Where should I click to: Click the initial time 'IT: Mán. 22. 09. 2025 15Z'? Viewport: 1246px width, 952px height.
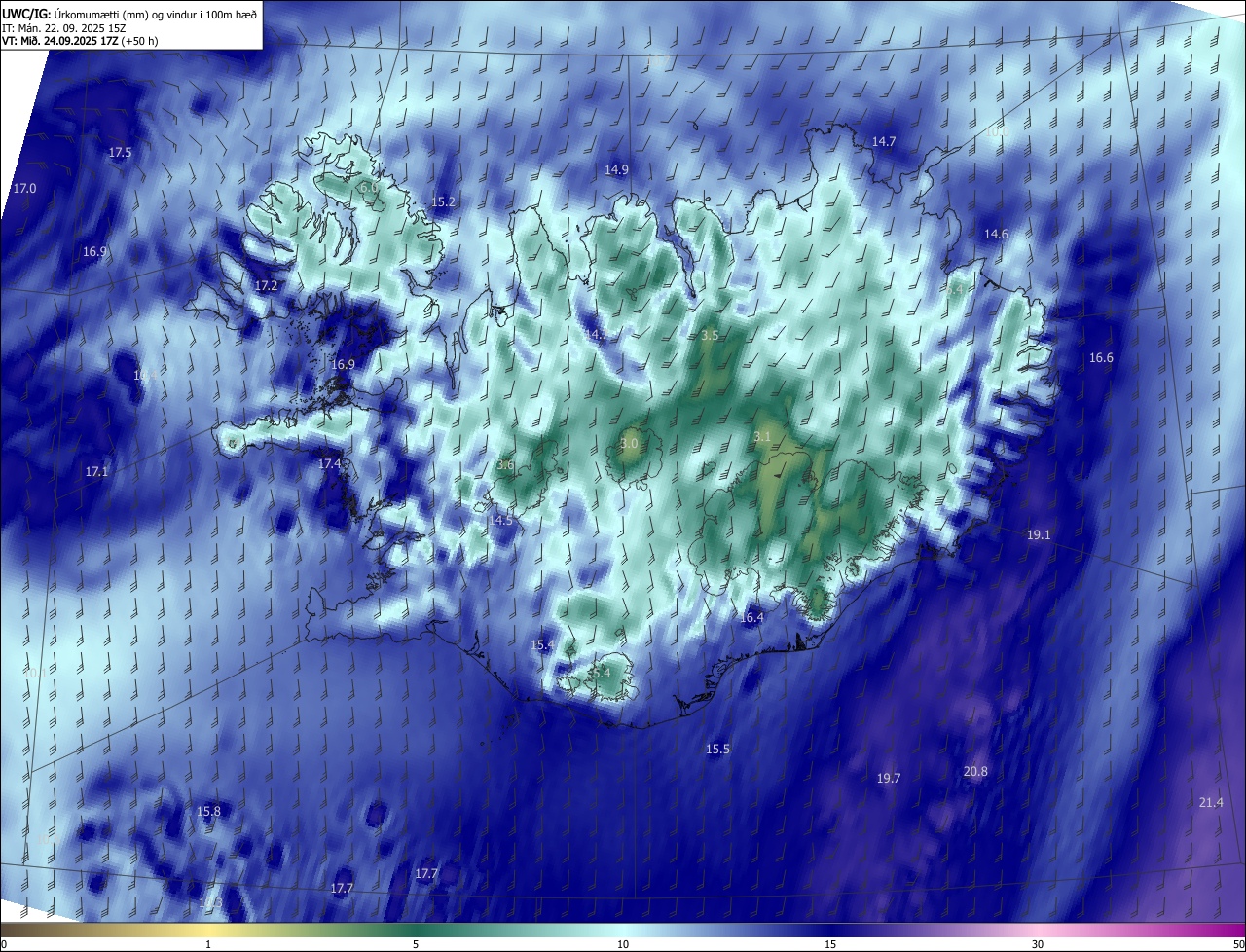pos(64,27)
